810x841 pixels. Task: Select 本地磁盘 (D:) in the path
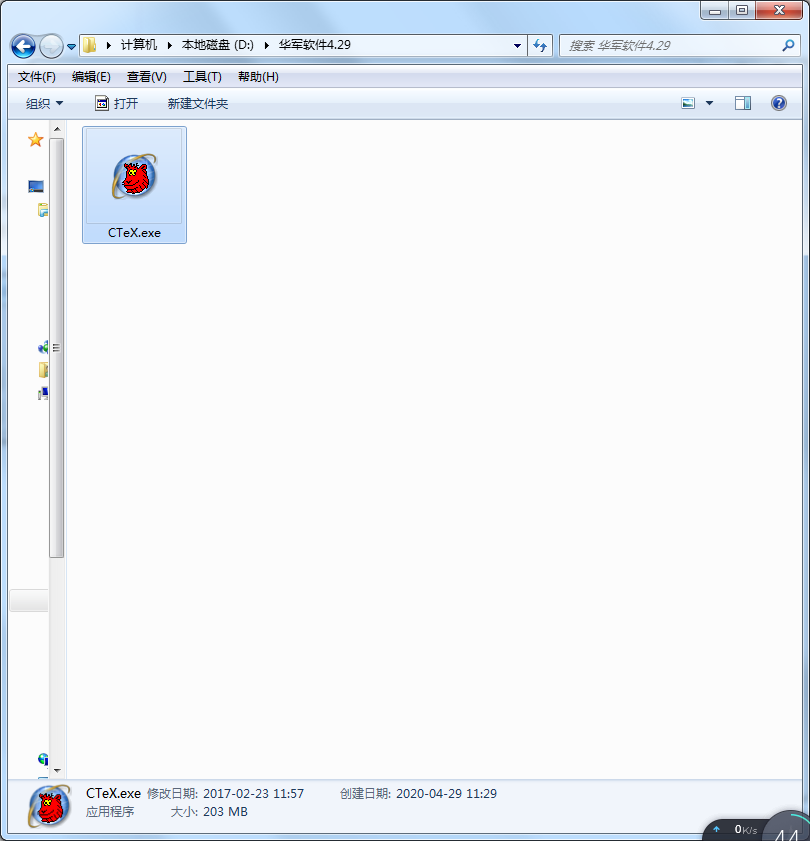(x=217, y=45)
